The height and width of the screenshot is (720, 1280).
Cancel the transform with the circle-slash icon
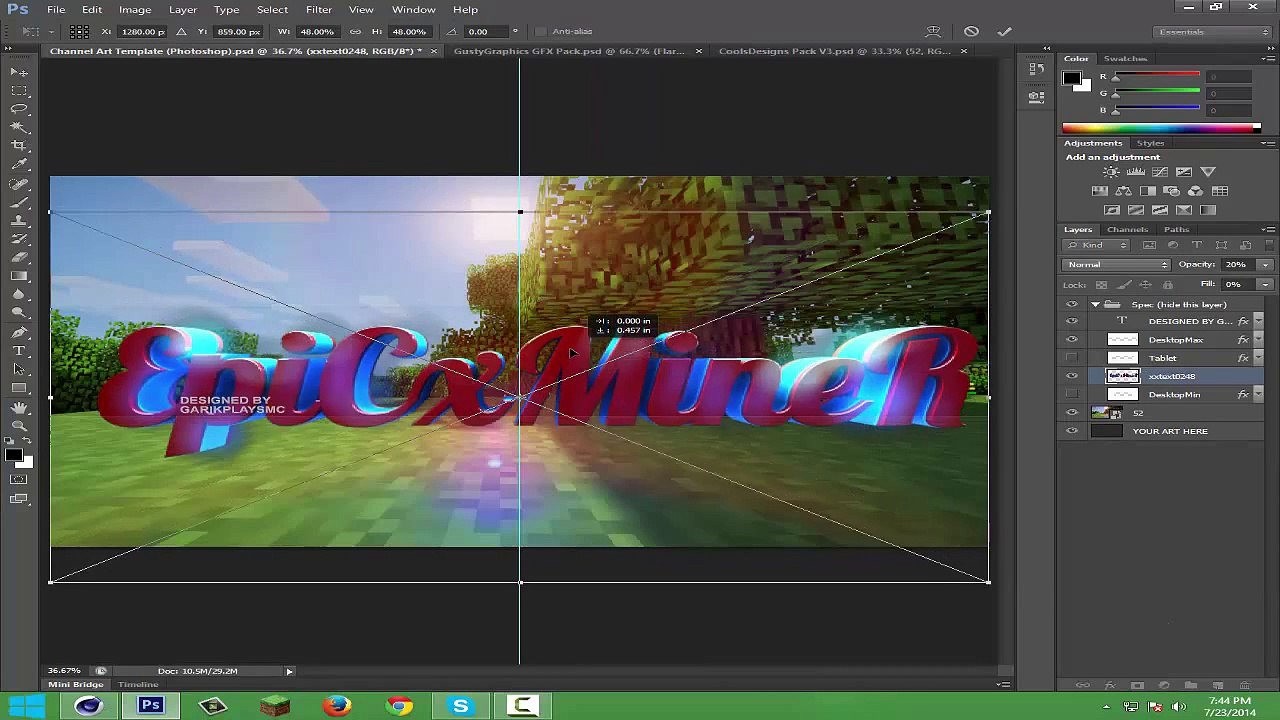point(971,32)
